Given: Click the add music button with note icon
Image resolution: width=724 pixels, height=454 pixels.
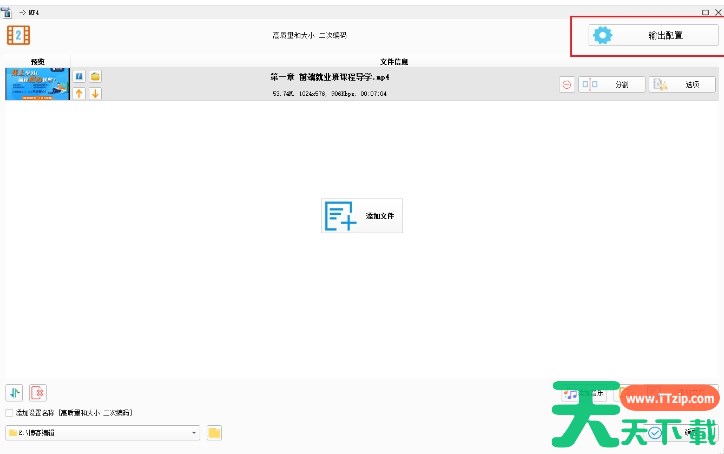Looking at the screenshot, I should (584, 393).
